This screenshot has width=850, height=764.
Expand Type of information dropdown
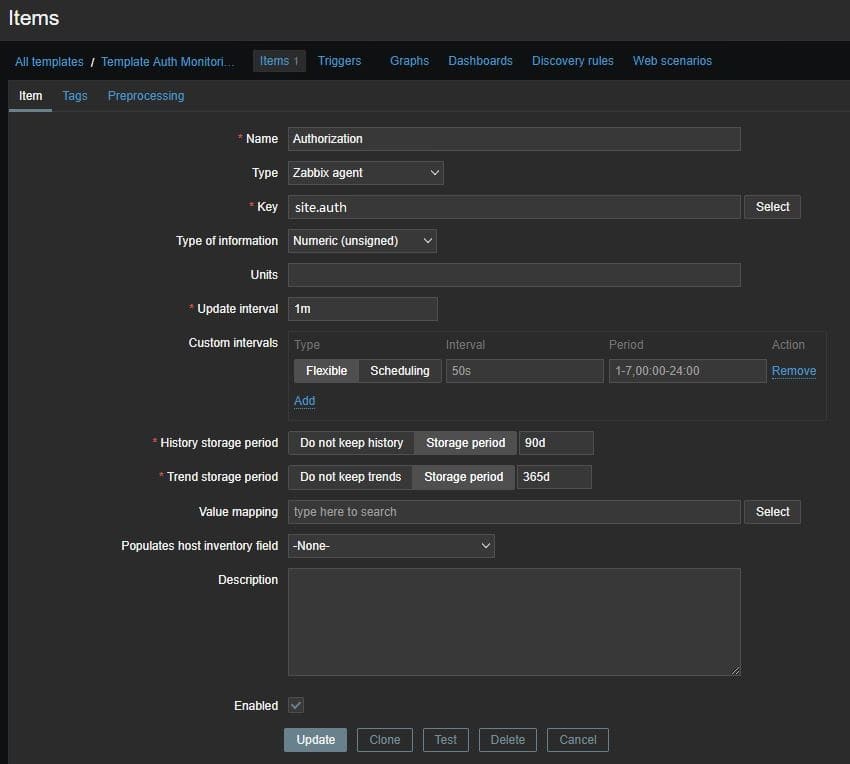pos(362,241)
